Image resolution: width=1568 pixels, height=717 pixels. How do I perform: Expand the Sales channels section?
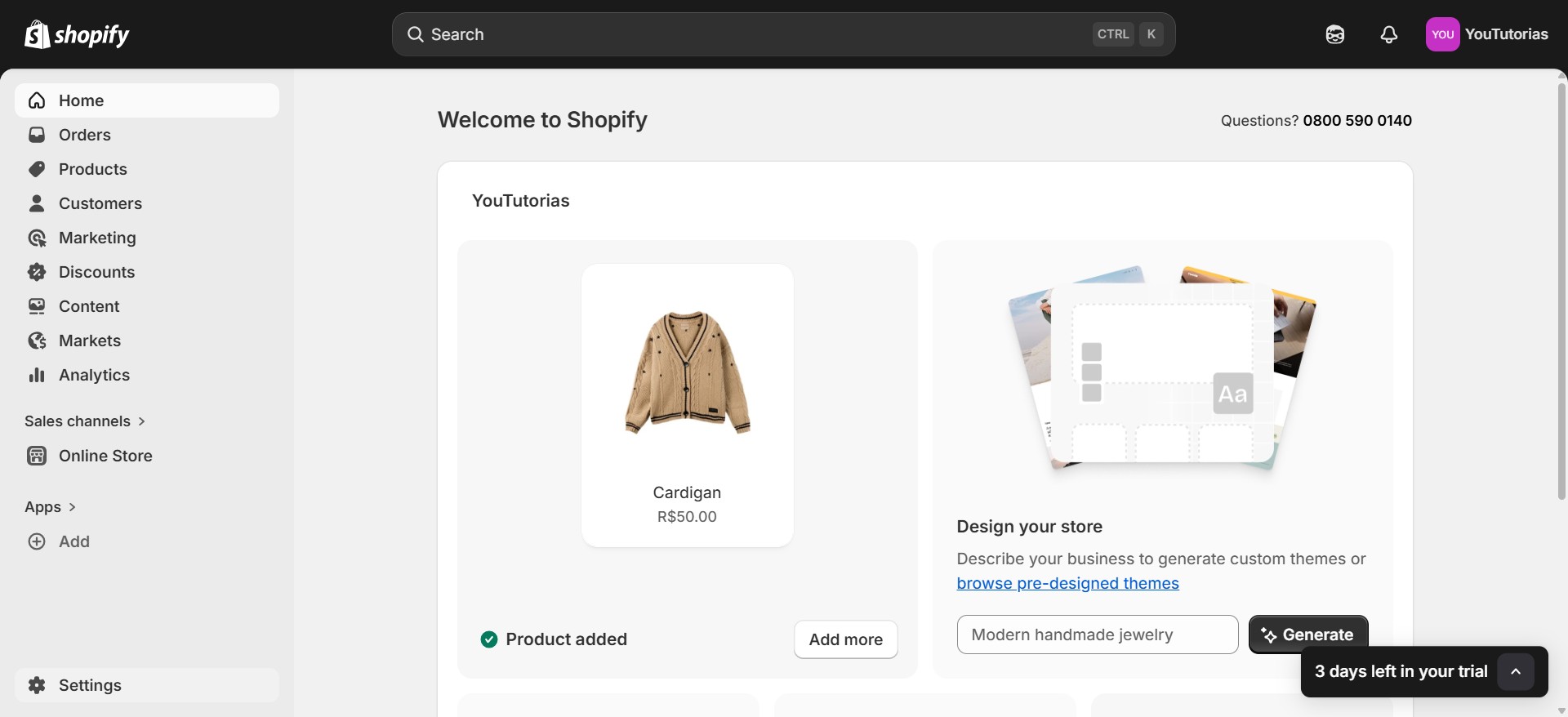tap(85, 421)
